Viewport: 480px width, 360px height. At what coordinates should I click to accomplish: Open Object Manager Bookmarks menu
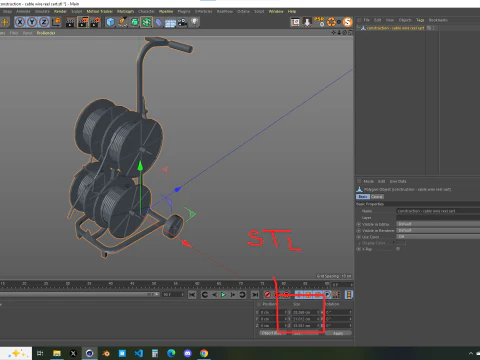click(438, 20)
